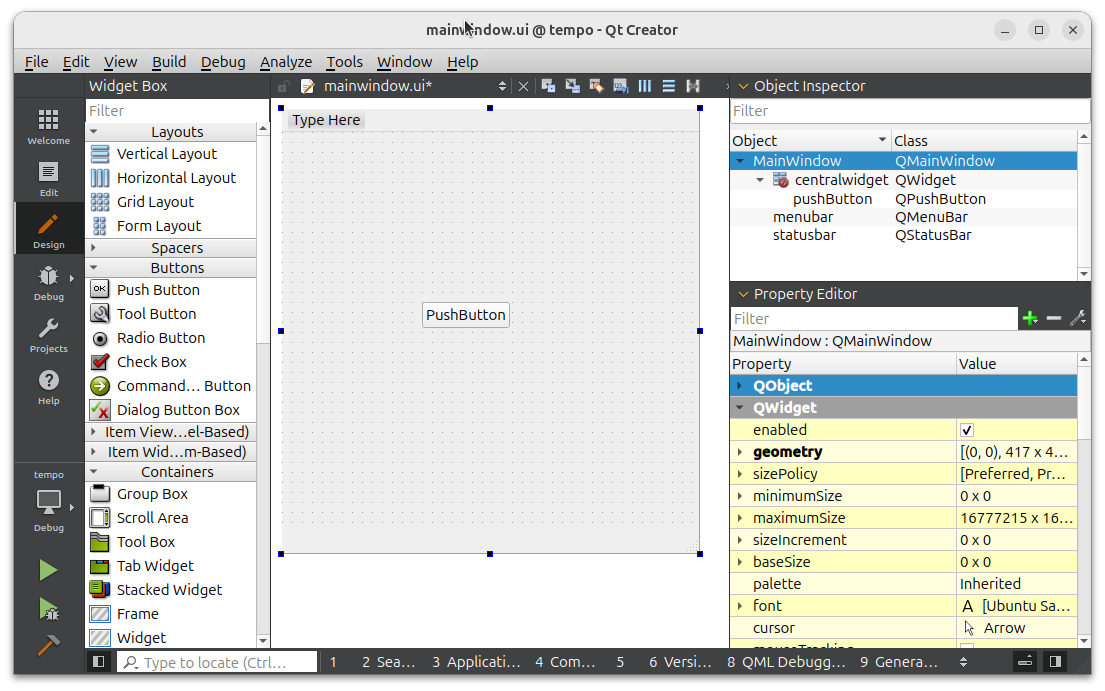This screenshot has height=691, width=1105.
Task: Select Vertical Layout in Widget Box
Action: pos(167,154)
